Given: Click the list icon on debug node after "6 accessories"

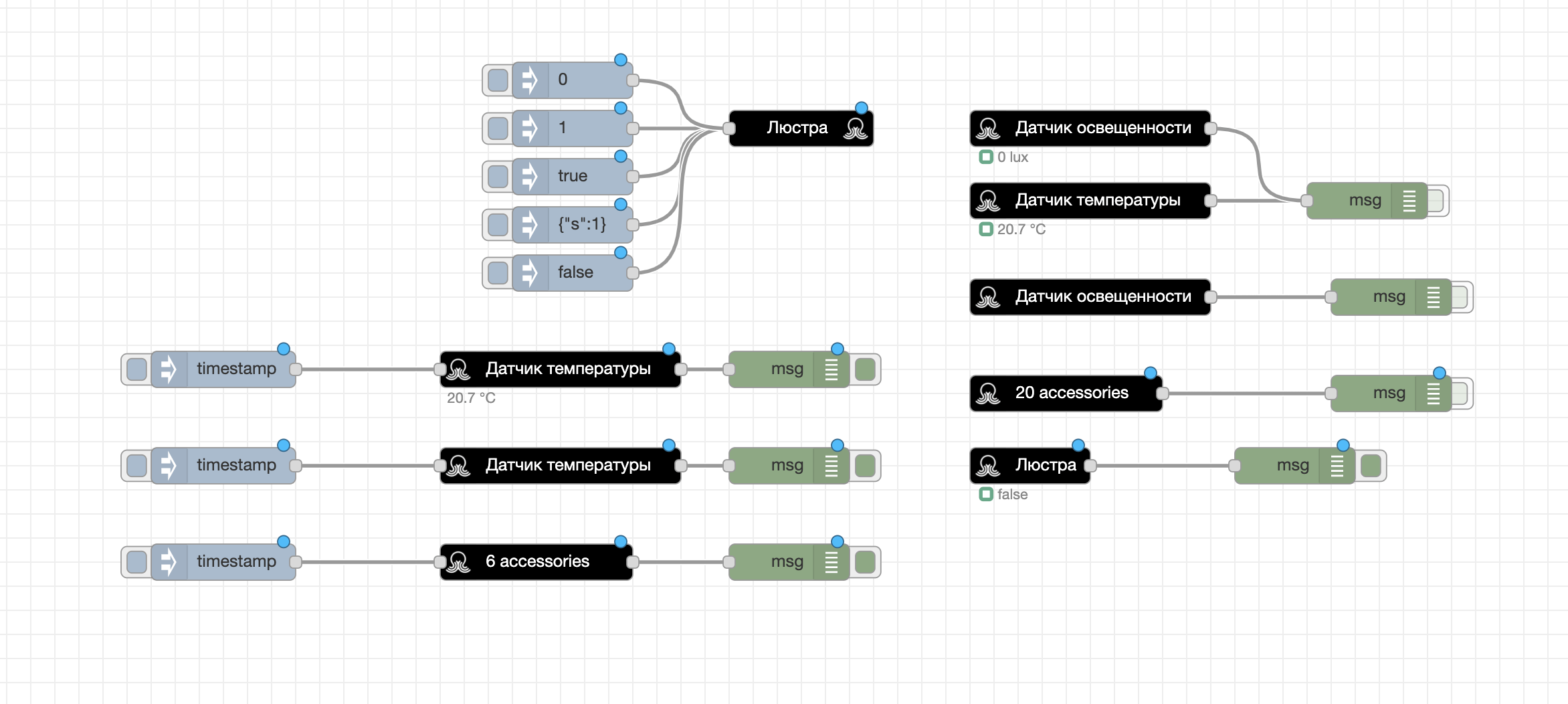Looking at the screenshot, I should [x=831, y=562].
